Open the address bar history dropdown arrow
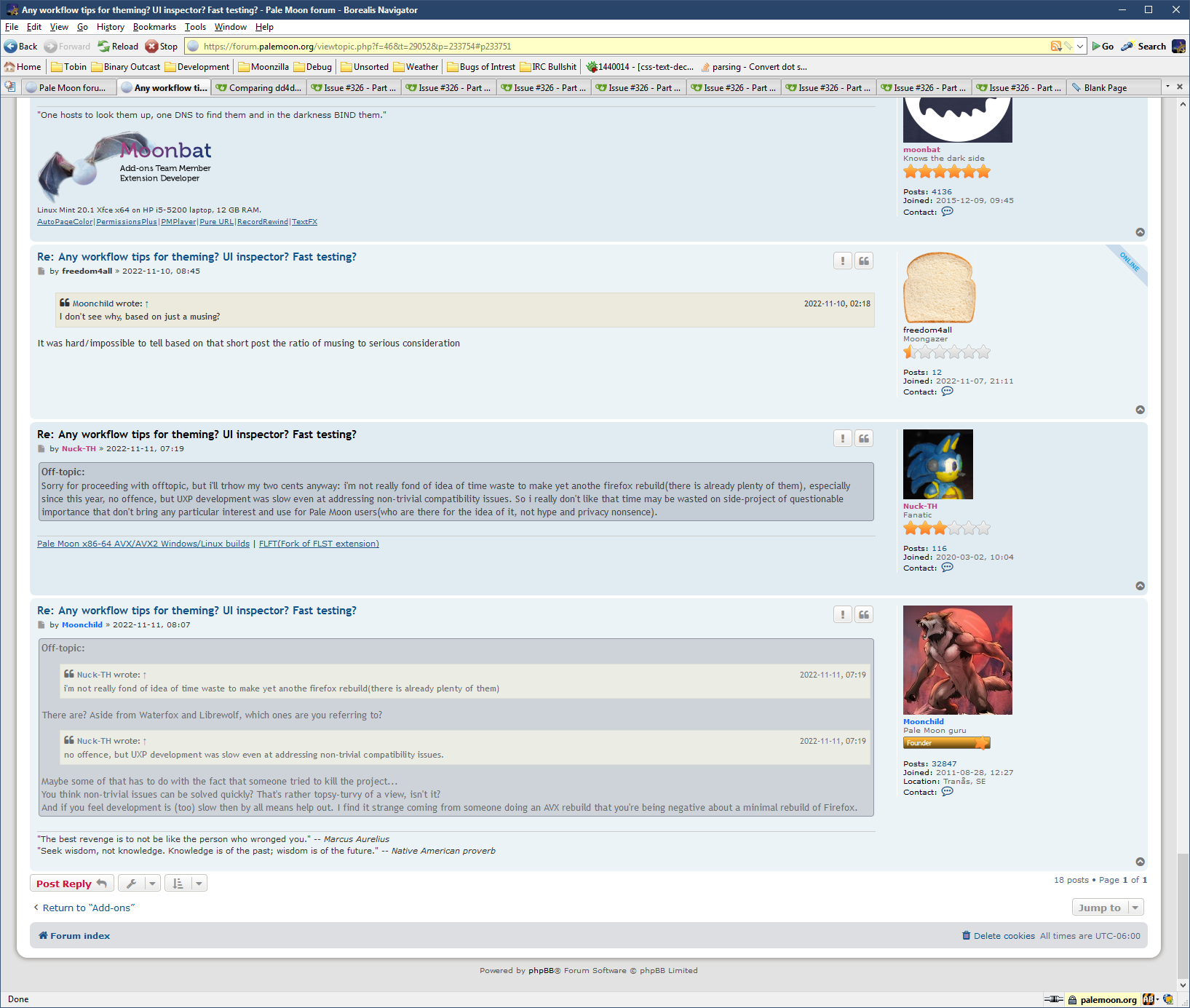The image size is (1190, 1008). [1080, 46]
